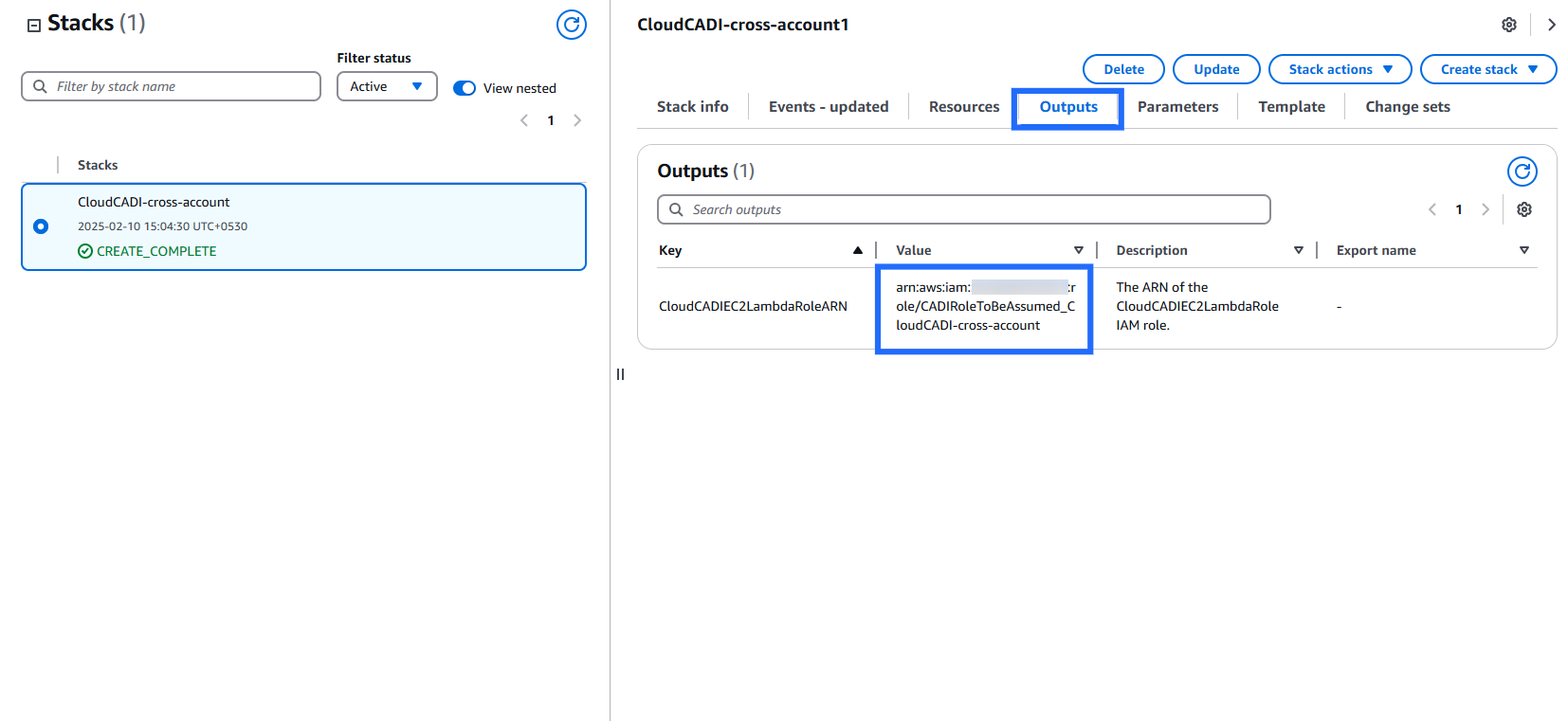The image size is (1568, 721).
Task: Click the Delete button
Action: point(1123,69)
